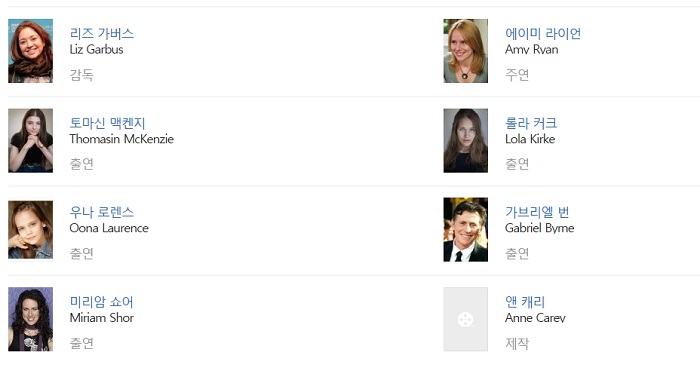Viewport: 700px width, 380px height.
Task: Visit the 앤 캐리 name link
Action: (525, 302)
